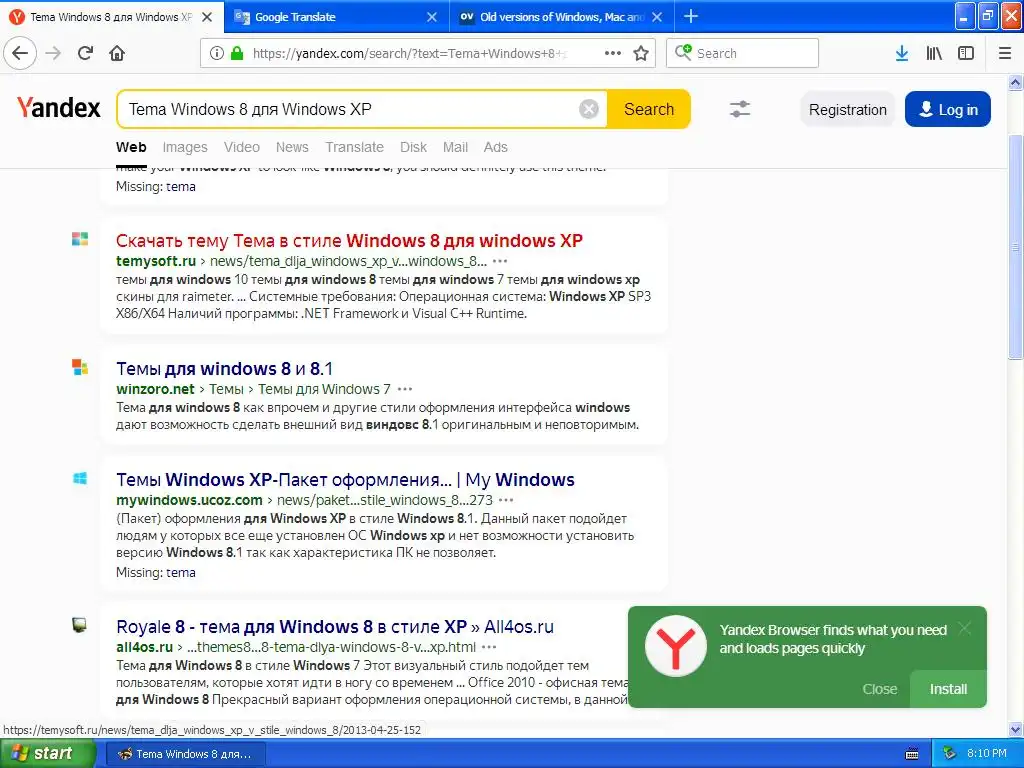Click mywindows.ucoz.com result favicon

click(x=80, y=479)
